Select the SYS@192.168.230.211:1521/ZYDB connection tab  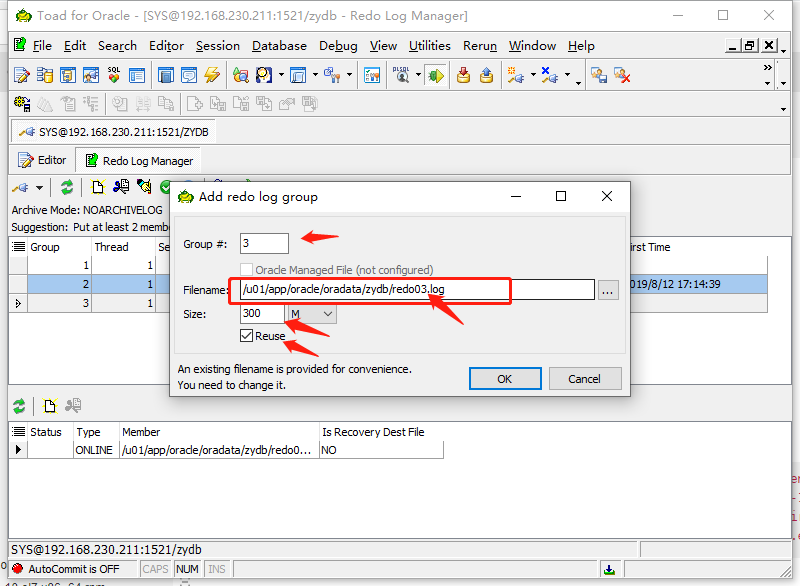(x=113, y=132)
